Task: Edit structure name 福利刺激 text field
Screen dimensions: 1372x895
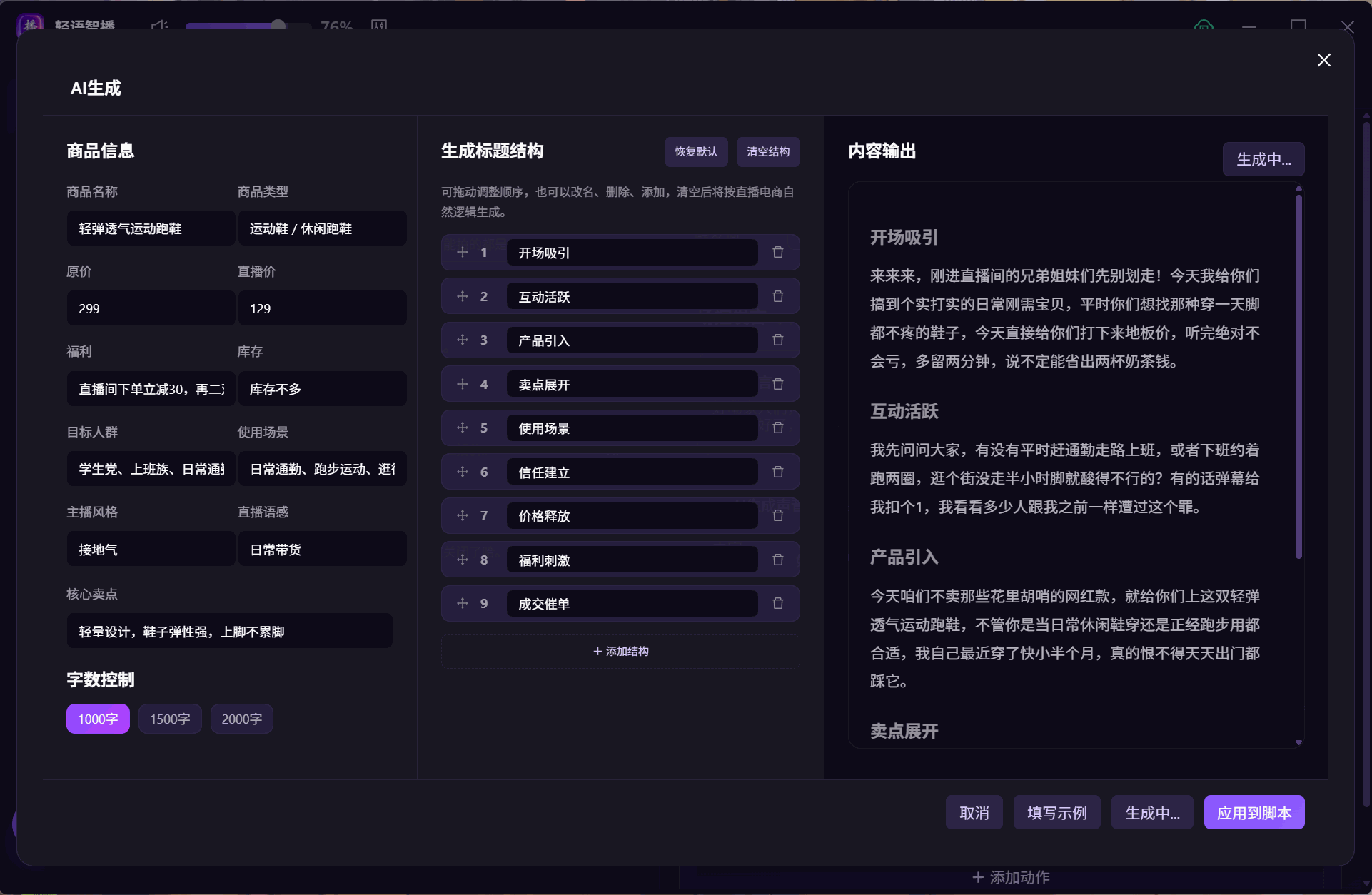Action: (x=632, y=560)
